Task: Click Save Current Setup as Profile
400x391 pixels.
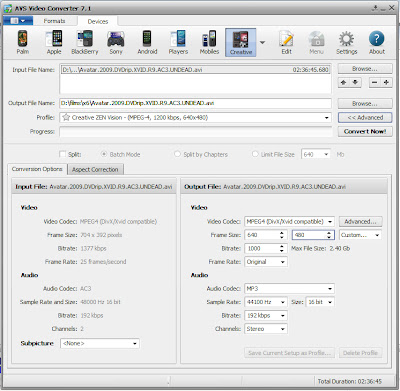Action: pos(289,353)
